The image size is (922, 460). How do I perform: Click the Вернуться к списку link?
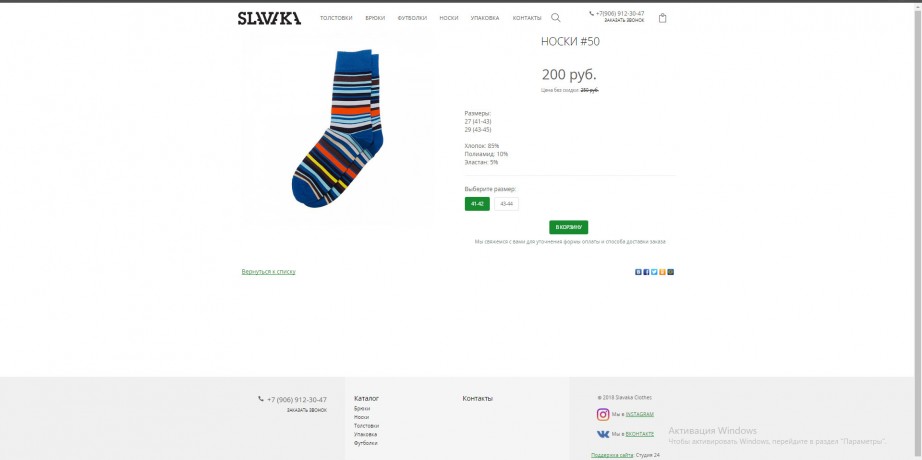click(269, 272)
